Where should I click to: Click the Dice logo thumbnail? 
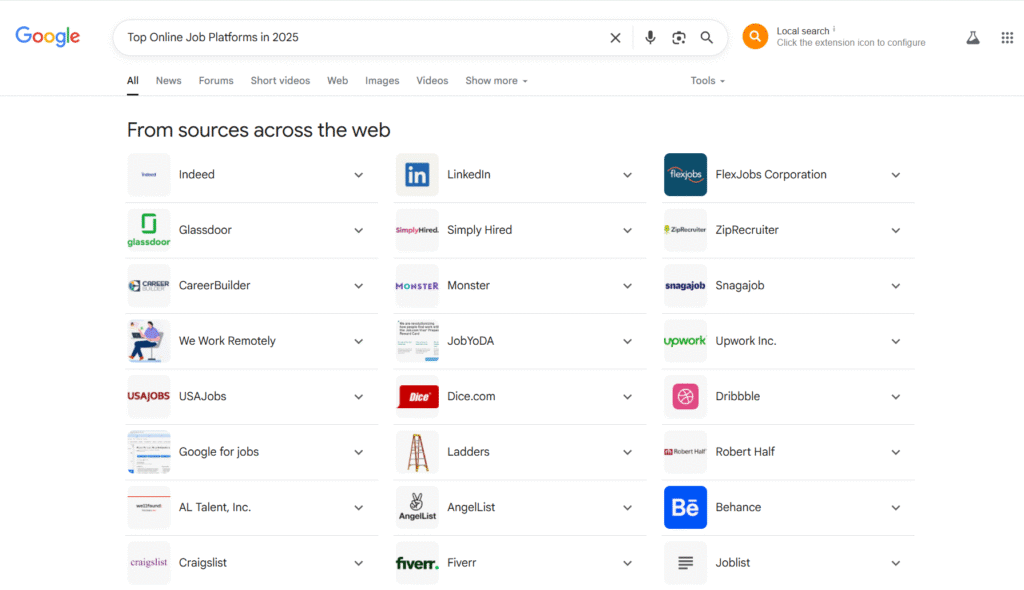pyautogui.click(x=417, y=397)
